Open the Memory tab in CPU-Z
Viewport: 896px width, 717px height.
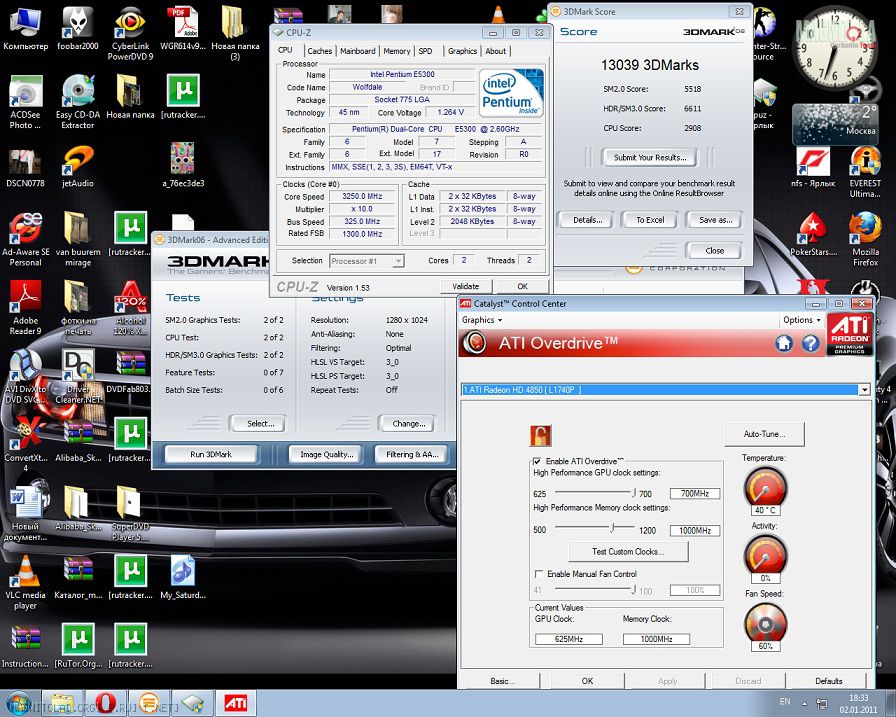pyautogui.click(x=397, y=51)
